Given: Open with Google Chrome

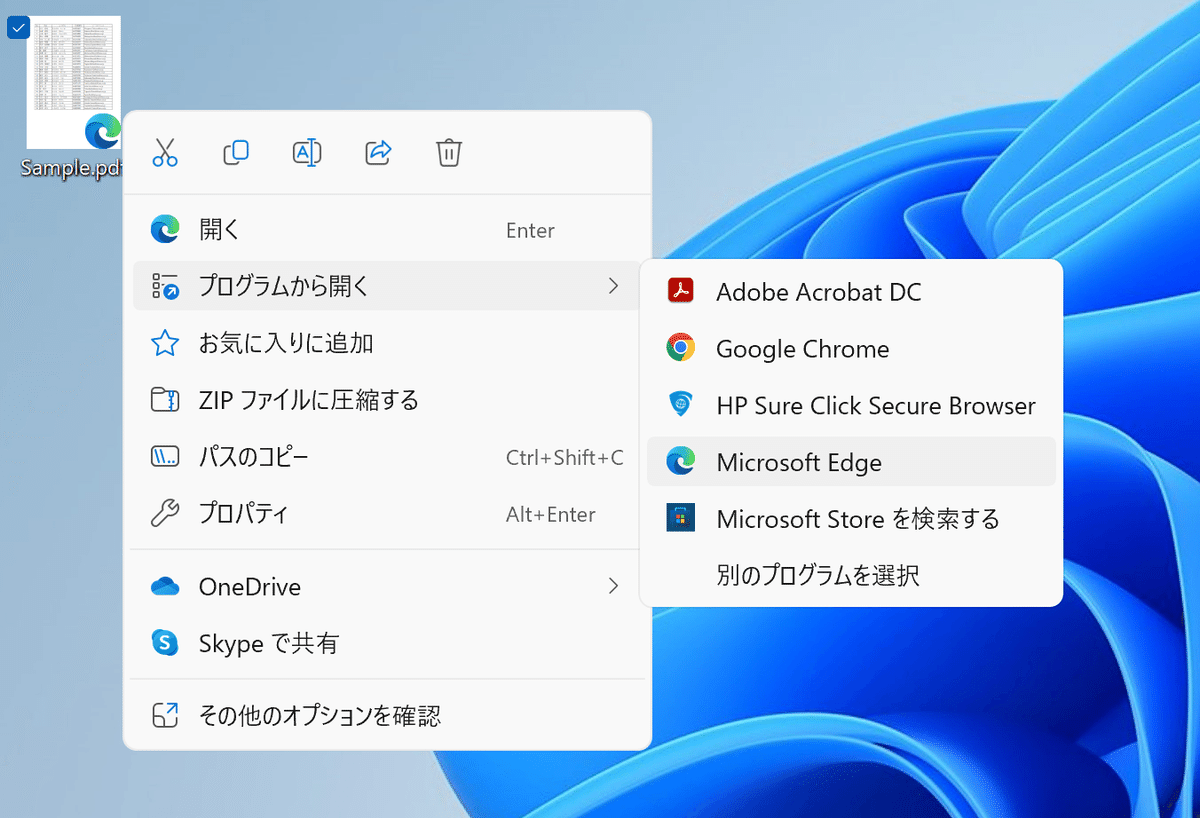Looking at the screenshot, I should pos(851,349).
